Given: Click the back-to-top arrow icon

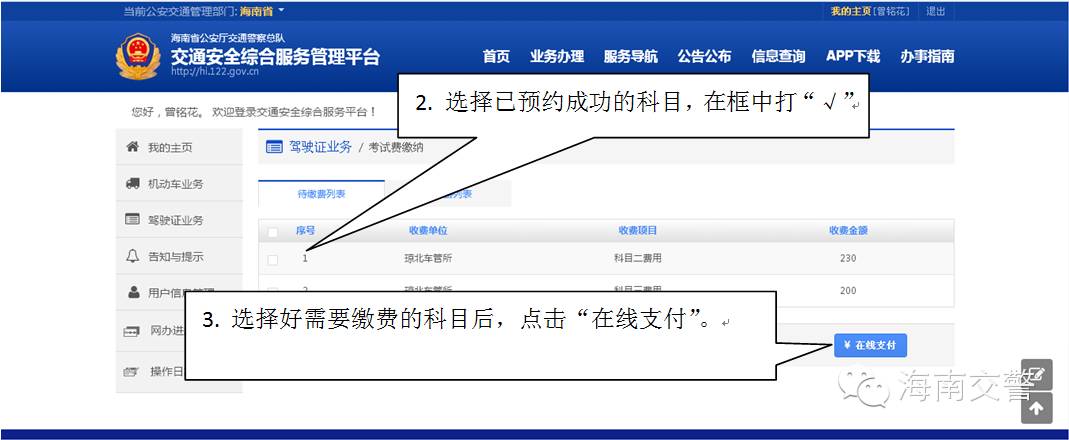Looking at the screenshot, I should 1036,408.
